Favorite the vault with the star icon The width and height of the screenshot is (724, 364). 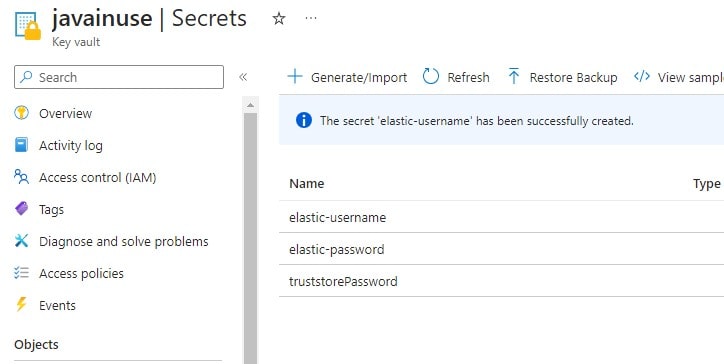(x=278, y=18)
